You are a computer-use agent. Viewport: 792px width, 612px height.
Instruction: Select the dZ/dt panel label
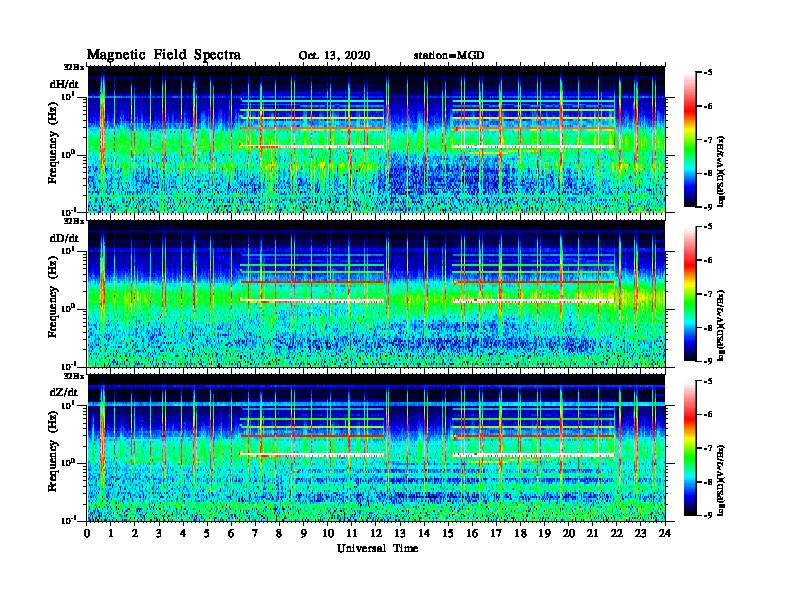[64, 392]
